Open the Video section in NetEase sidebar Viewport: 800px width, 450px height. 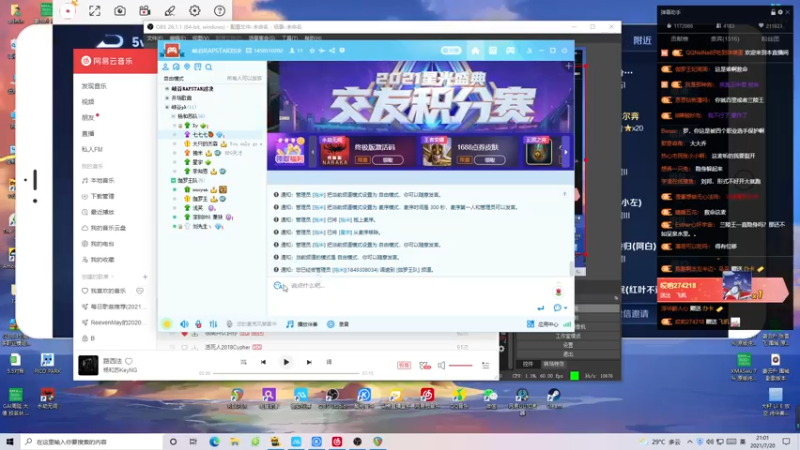click(88, 102)
